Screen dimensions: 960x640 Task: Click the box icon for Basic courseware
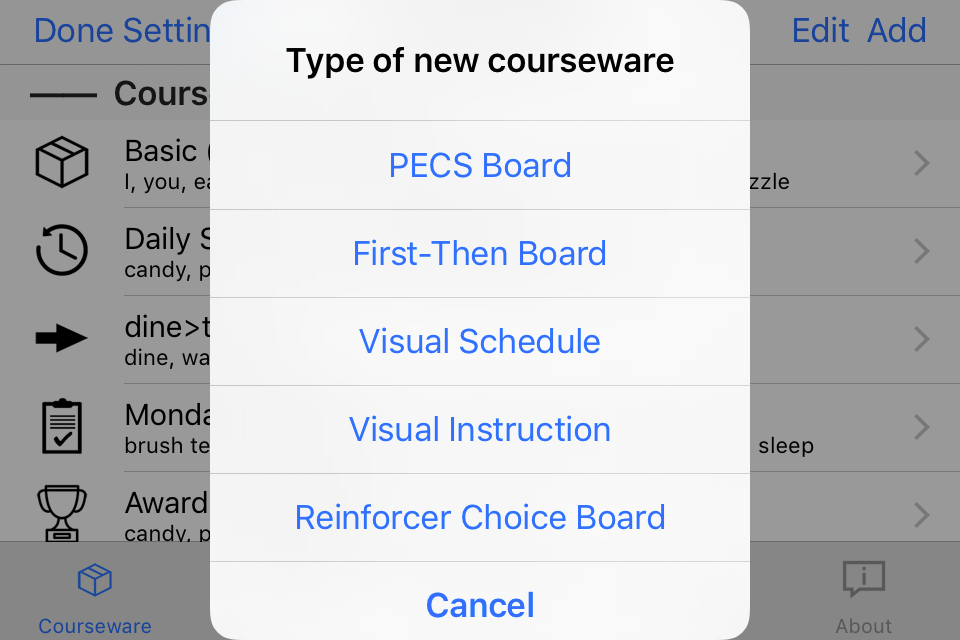tap(62, 162)
